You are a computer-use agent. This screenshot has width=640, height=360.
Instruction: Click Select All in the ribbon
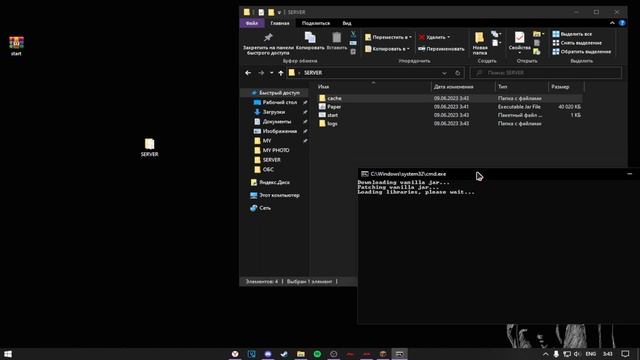(x=572, y=34)
